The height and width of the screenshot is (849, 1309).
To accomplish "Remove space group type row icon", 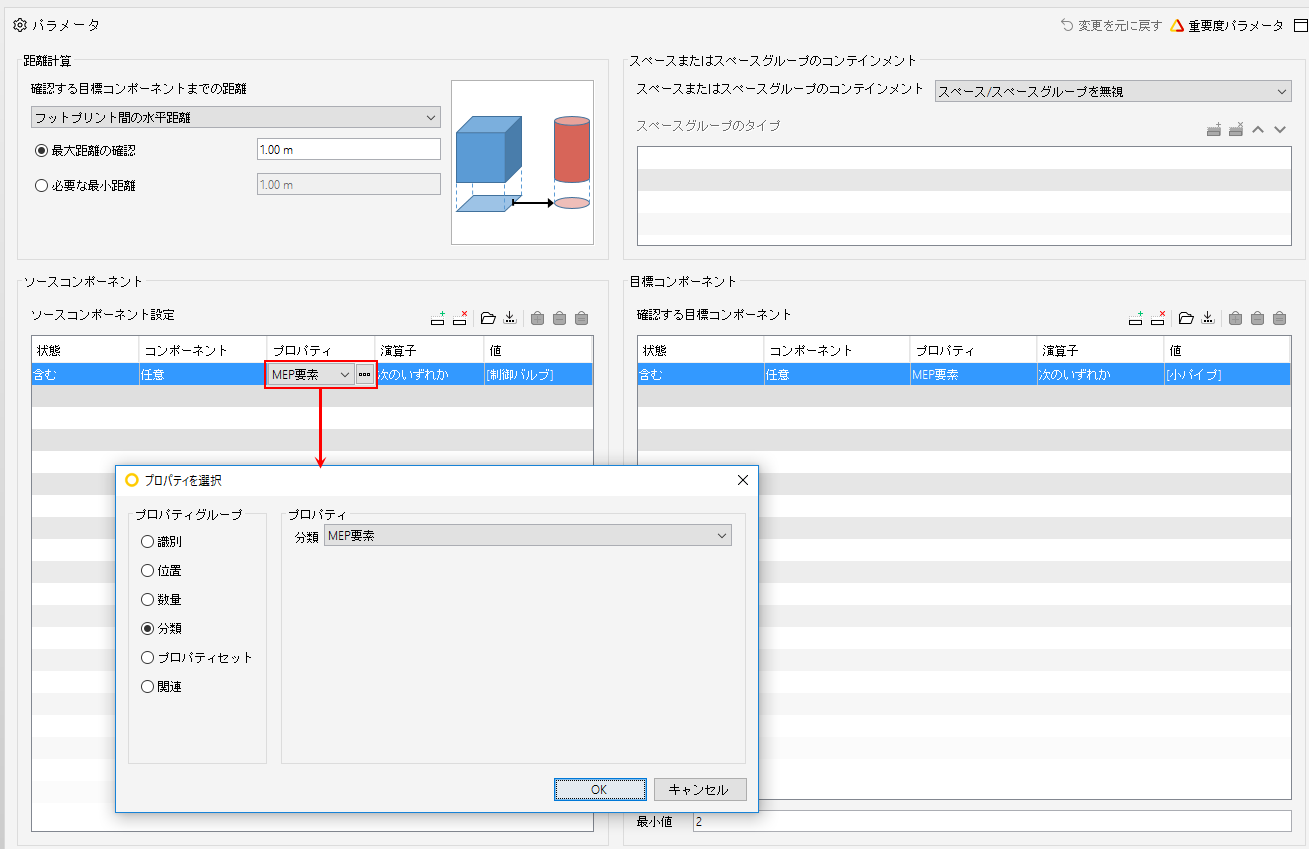I will pos(1236,130).
